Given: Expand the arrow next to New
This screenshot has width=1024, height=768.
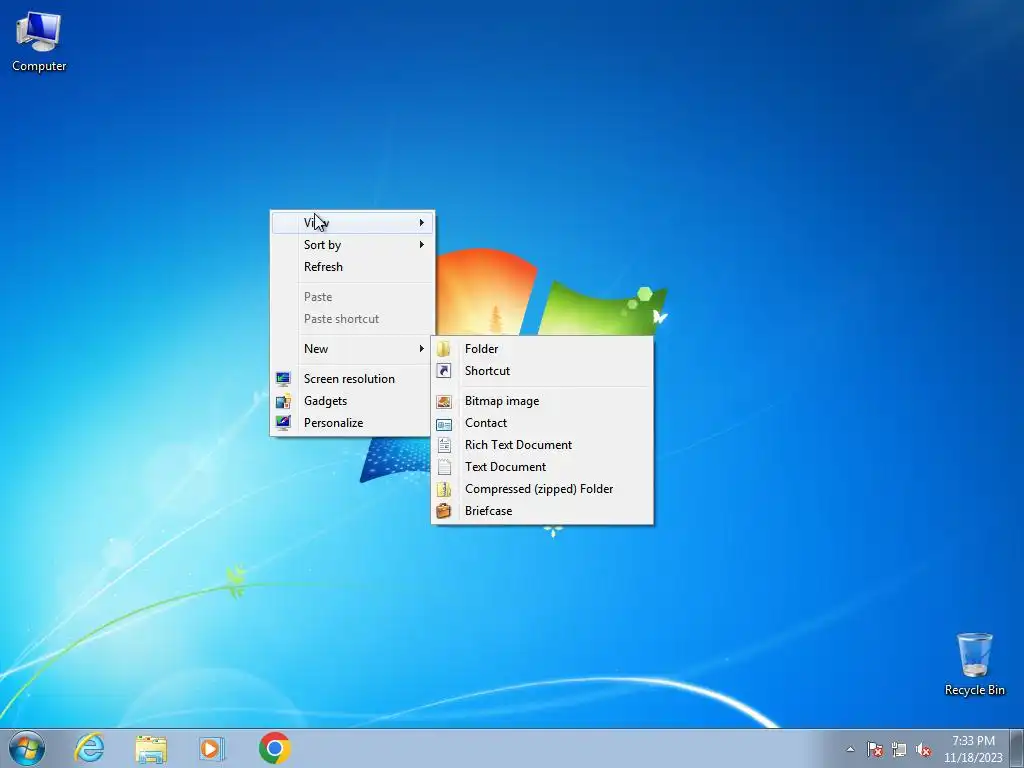Looking at the screenshot, I should pyautogui.click(x=422, y=349).
